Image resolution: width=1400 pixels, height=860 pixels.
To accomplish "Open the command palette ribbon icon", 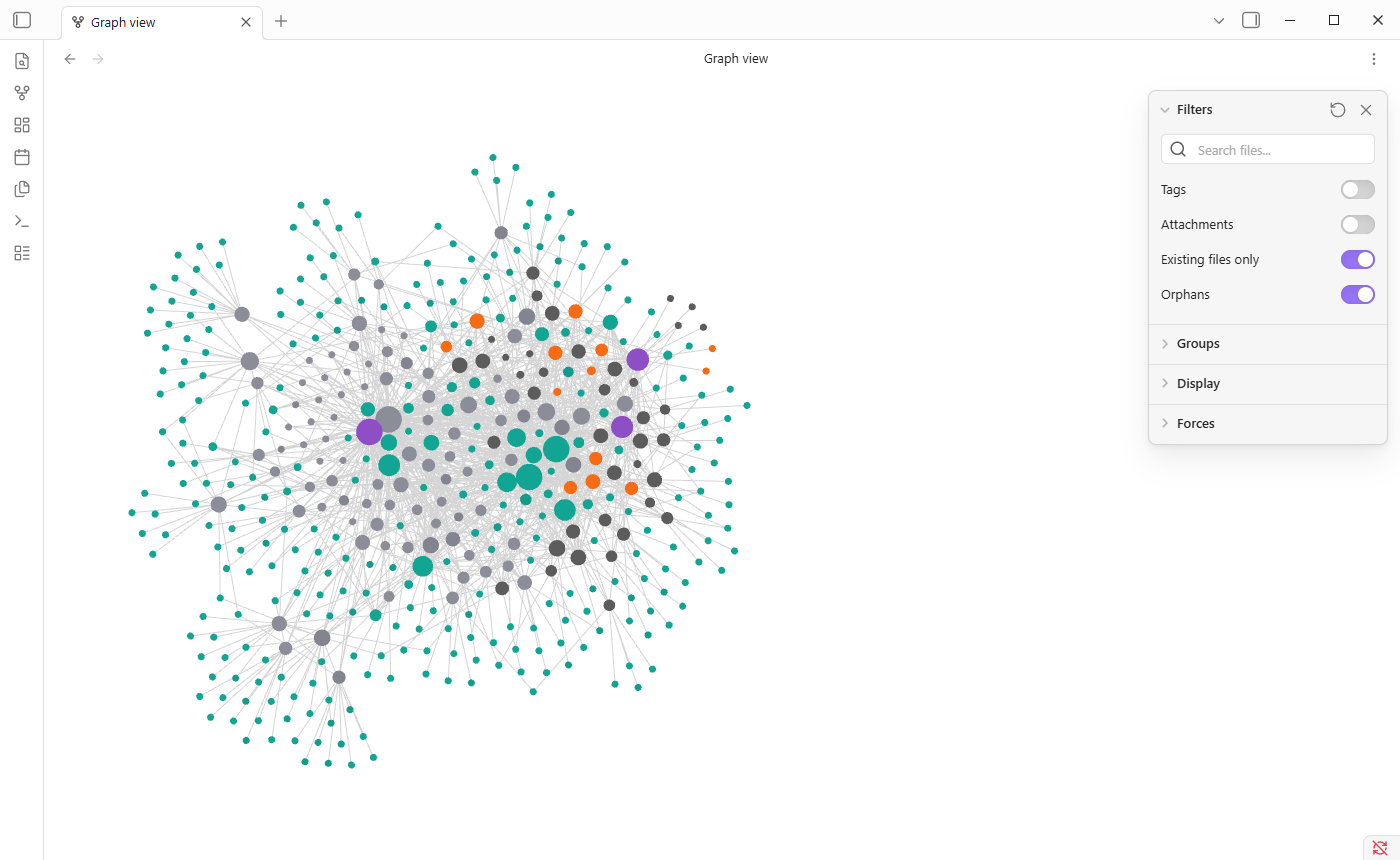I will 22,221.
